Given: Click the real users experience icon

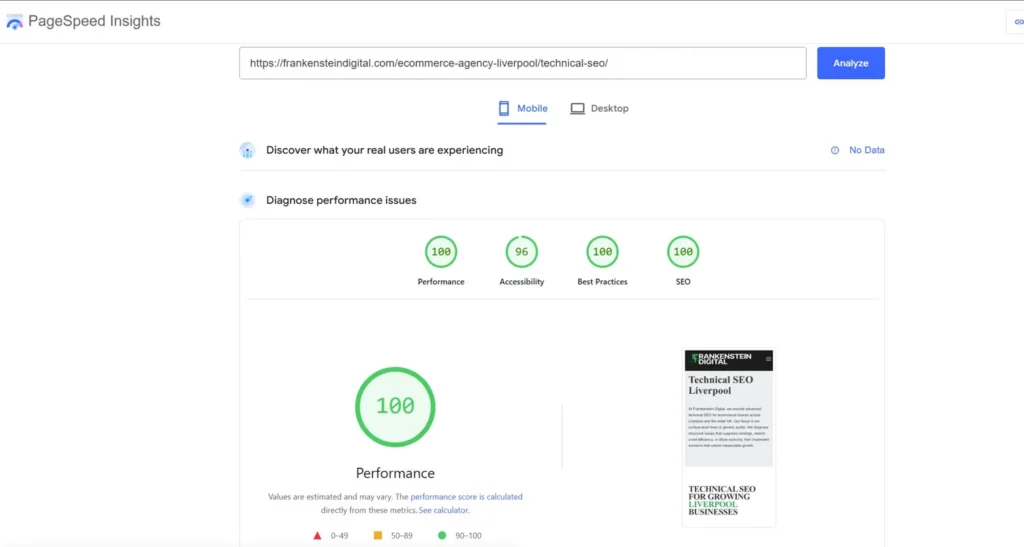Looking at the screenshot, I should 247,150.
